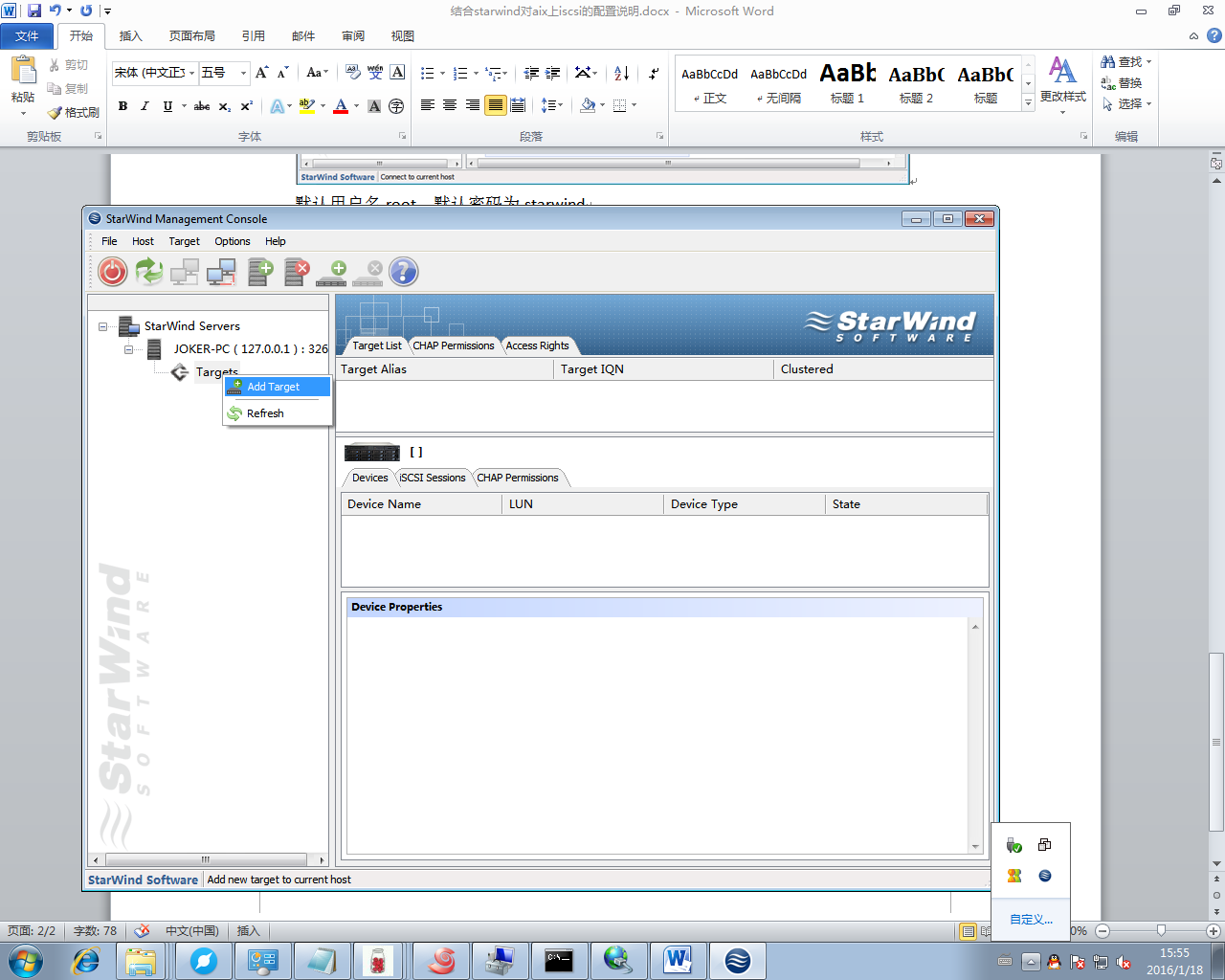Click the zoom in plus button in Word

1214,930
